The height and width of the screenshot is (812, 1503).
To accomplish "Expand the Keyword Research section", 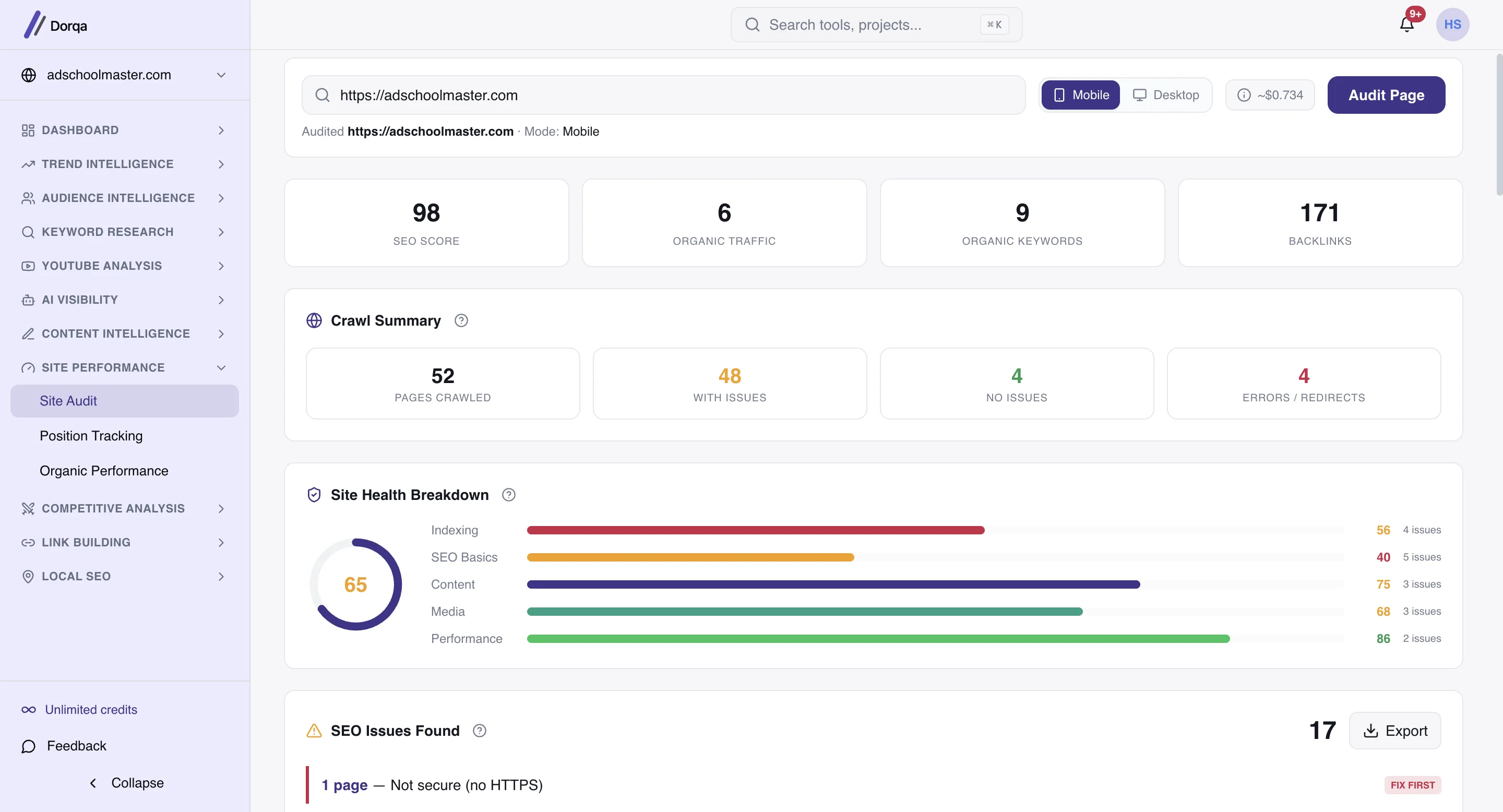I will 125,232.
